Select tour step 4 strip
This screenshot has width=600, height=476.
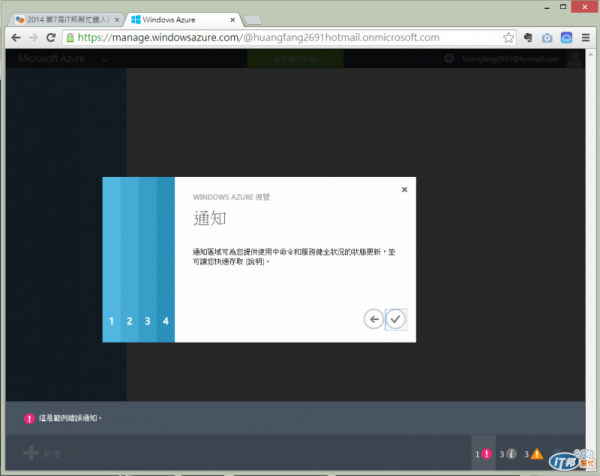pos(166,260)
